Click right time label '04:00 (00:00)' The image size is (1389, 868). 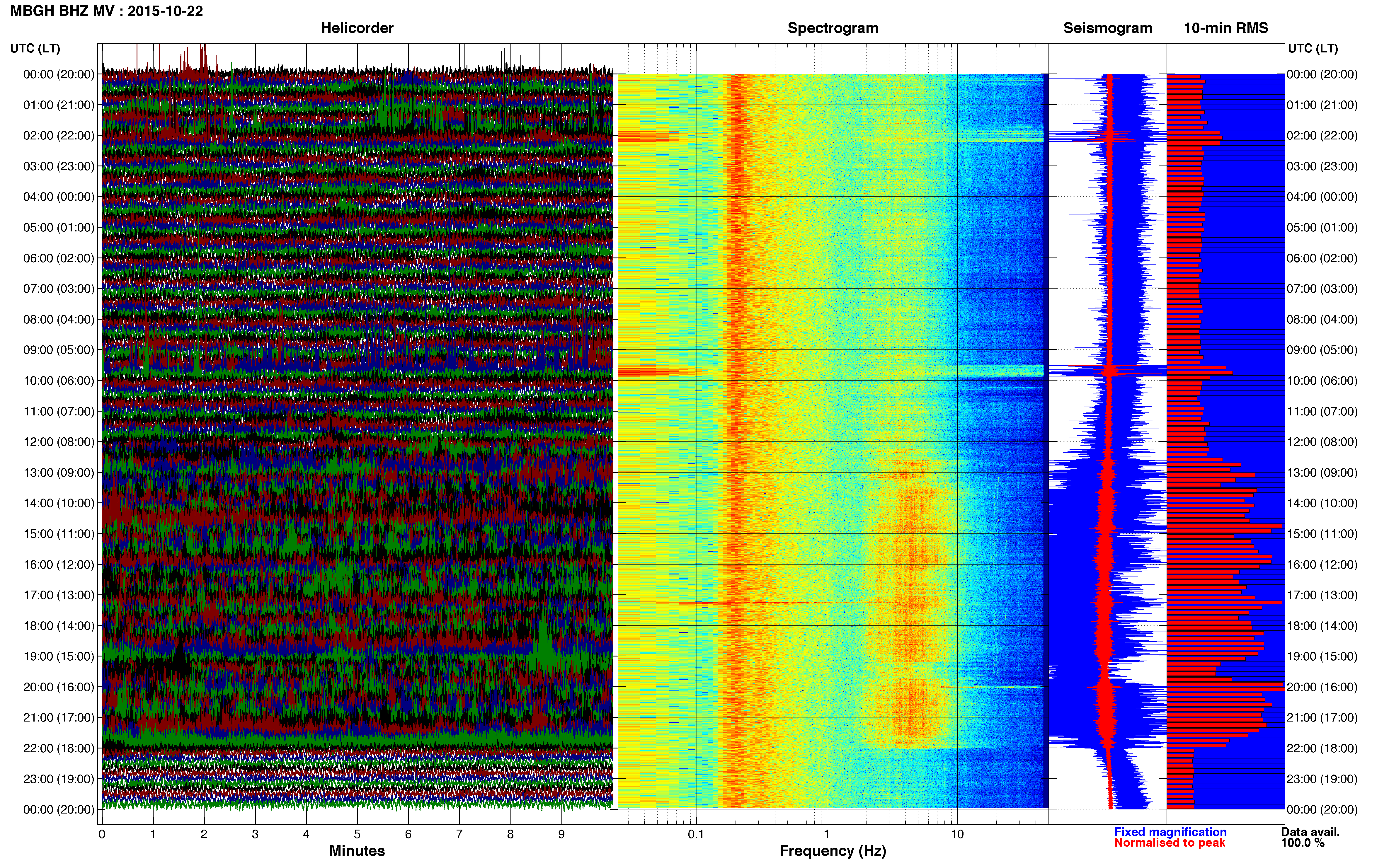click(1322, 197)
